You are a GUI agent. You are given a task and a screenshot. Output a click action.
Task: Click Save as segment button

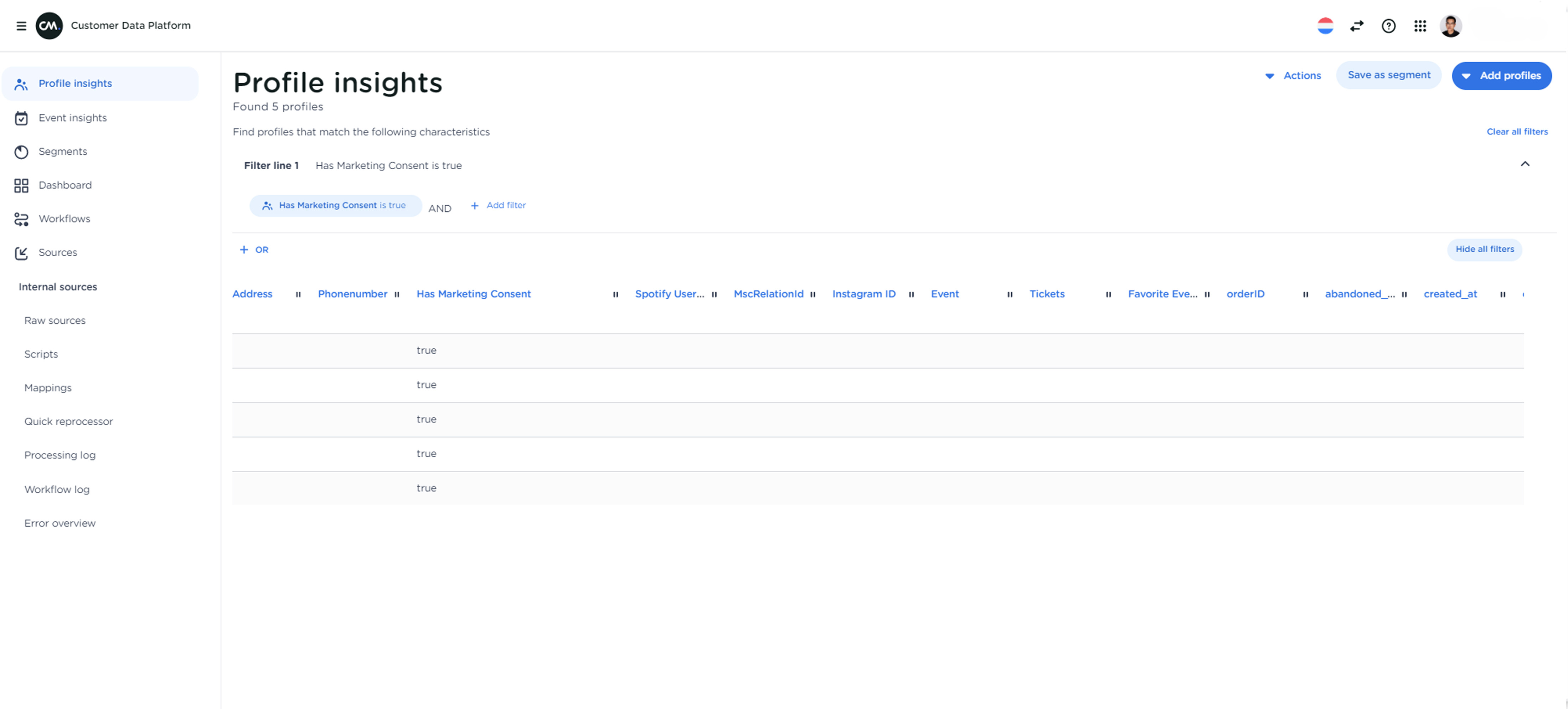click(1388, 75)
